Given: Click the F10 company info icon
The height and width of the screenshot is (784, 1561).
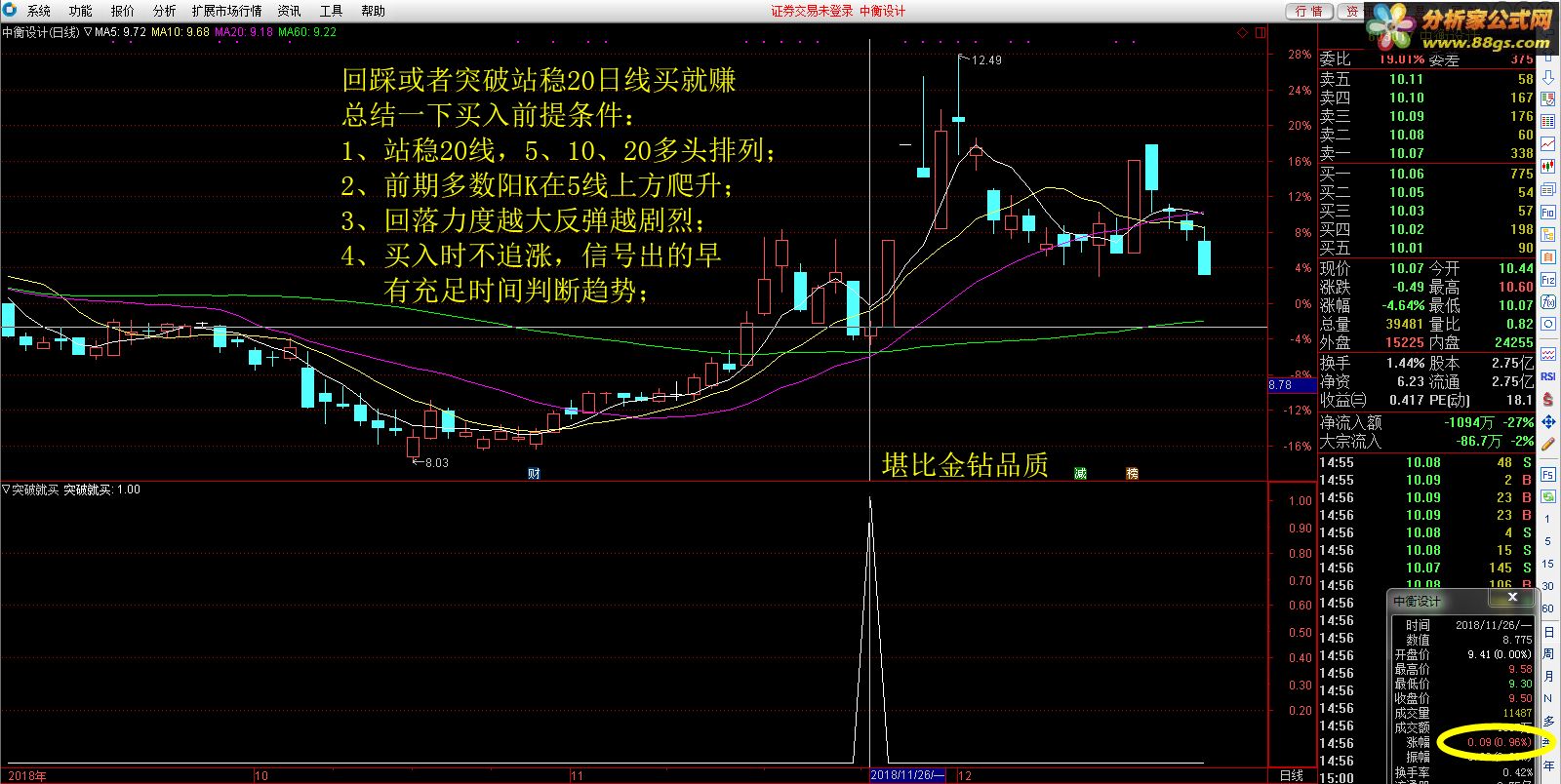Looking at the screenshot, I should tap(1548, 212).
